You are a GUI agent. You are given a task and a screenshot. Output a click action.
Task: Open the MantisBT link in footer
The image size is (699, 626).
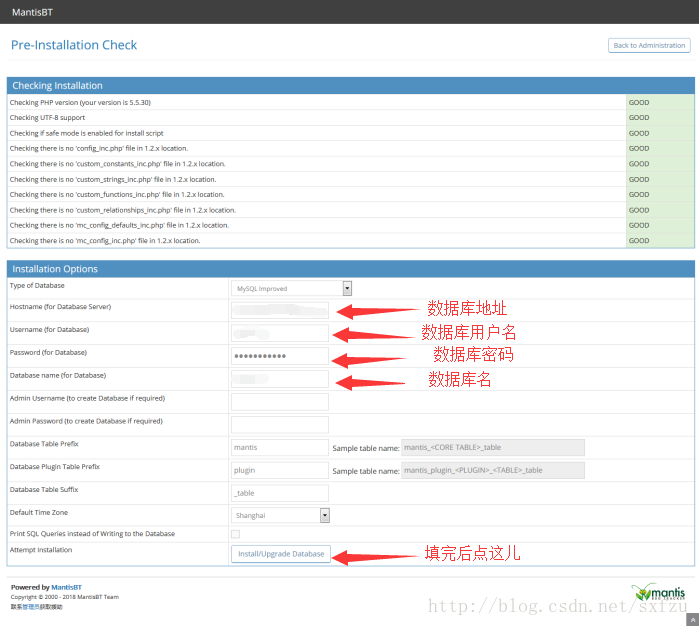(x=66, y=587)
